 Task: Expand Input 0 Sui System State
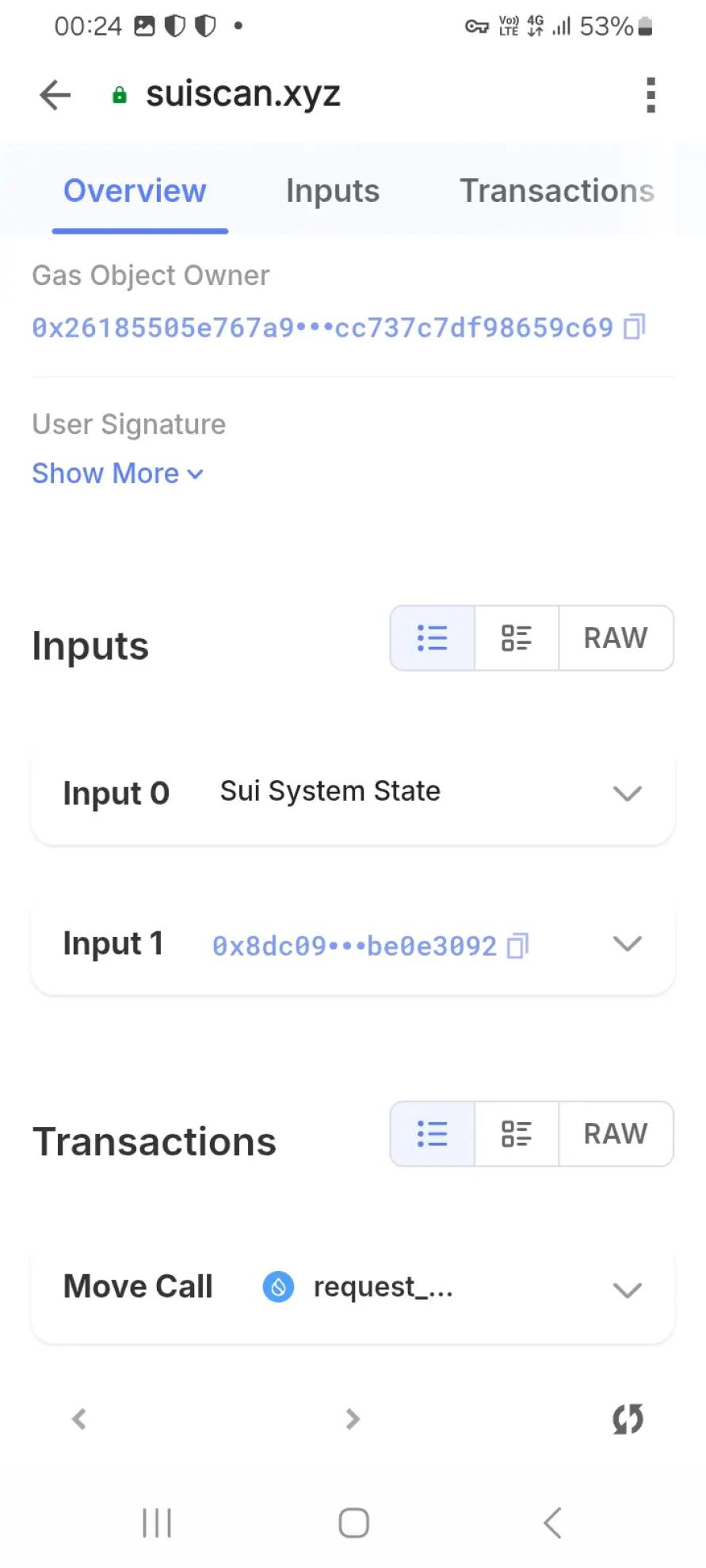pos(627,793)
